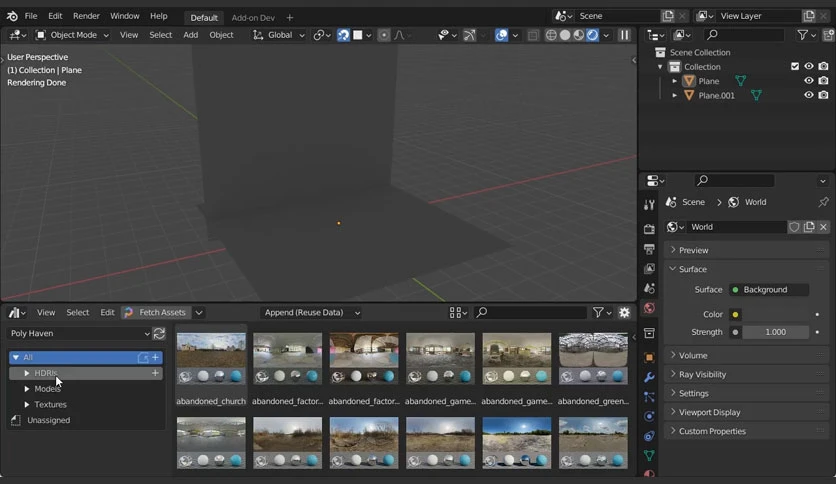Click the properties editor search field
836x484 pixels.
(734, 180)
